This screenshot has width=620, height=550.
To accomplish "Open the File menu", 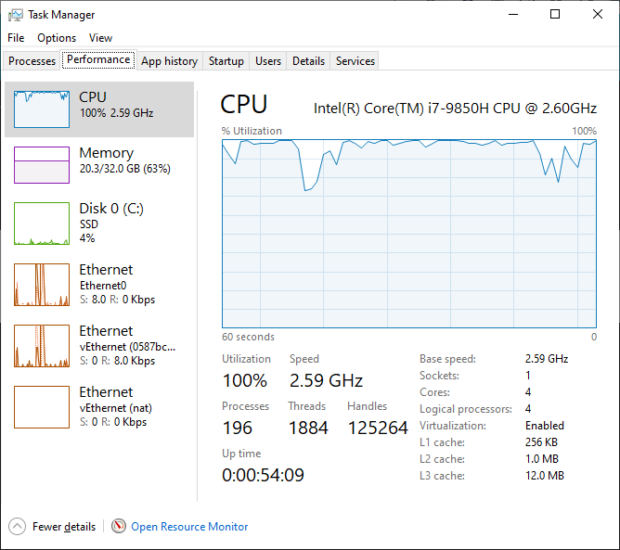I will (x=16, y=38).
